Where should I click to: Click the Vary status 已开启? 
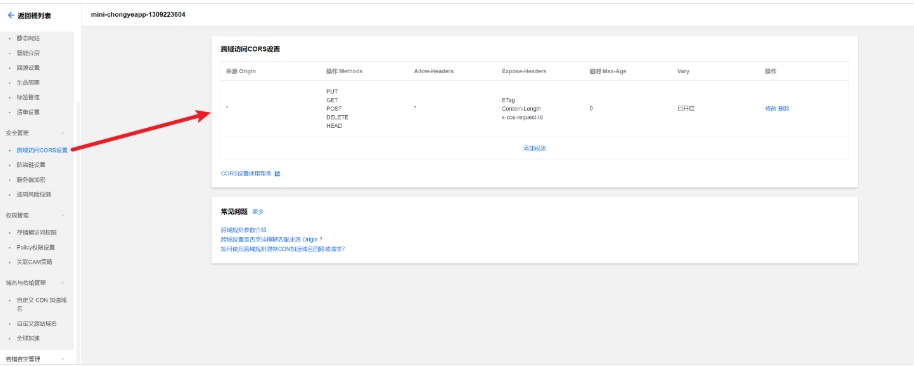[686, 109]
